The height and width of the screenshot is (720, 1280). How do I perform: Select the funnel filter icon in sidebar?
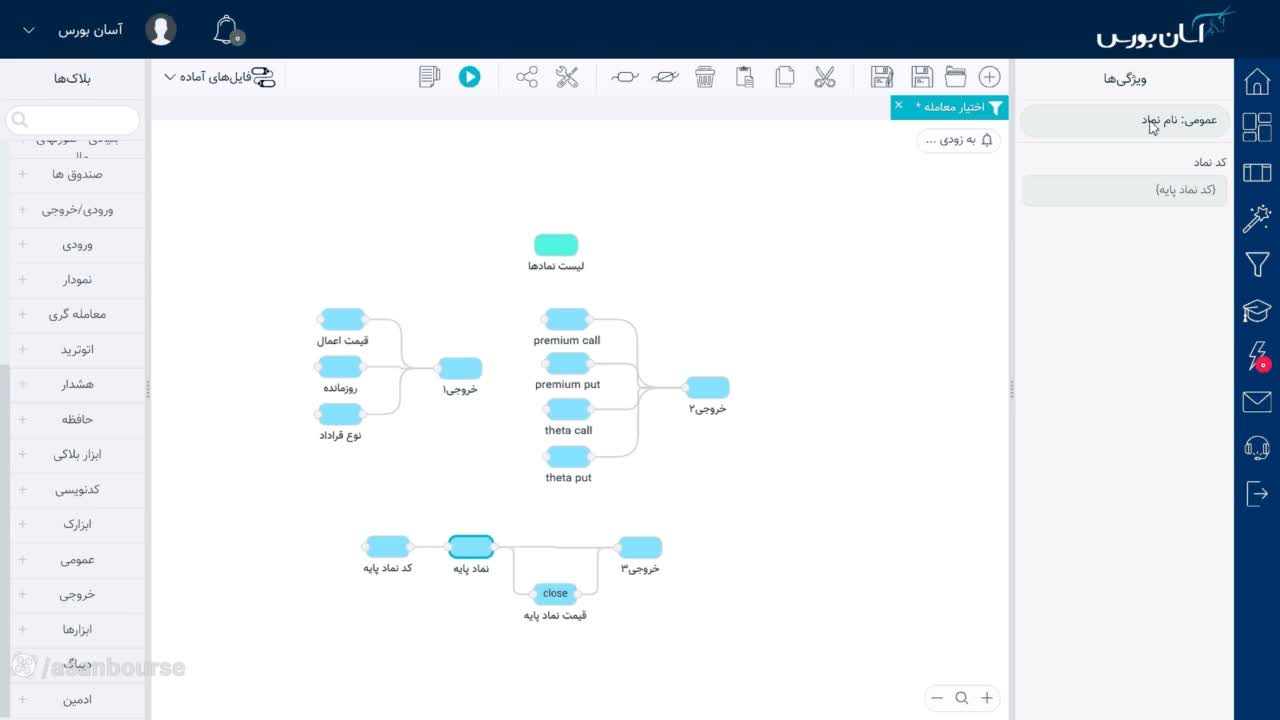point(1257,265)
